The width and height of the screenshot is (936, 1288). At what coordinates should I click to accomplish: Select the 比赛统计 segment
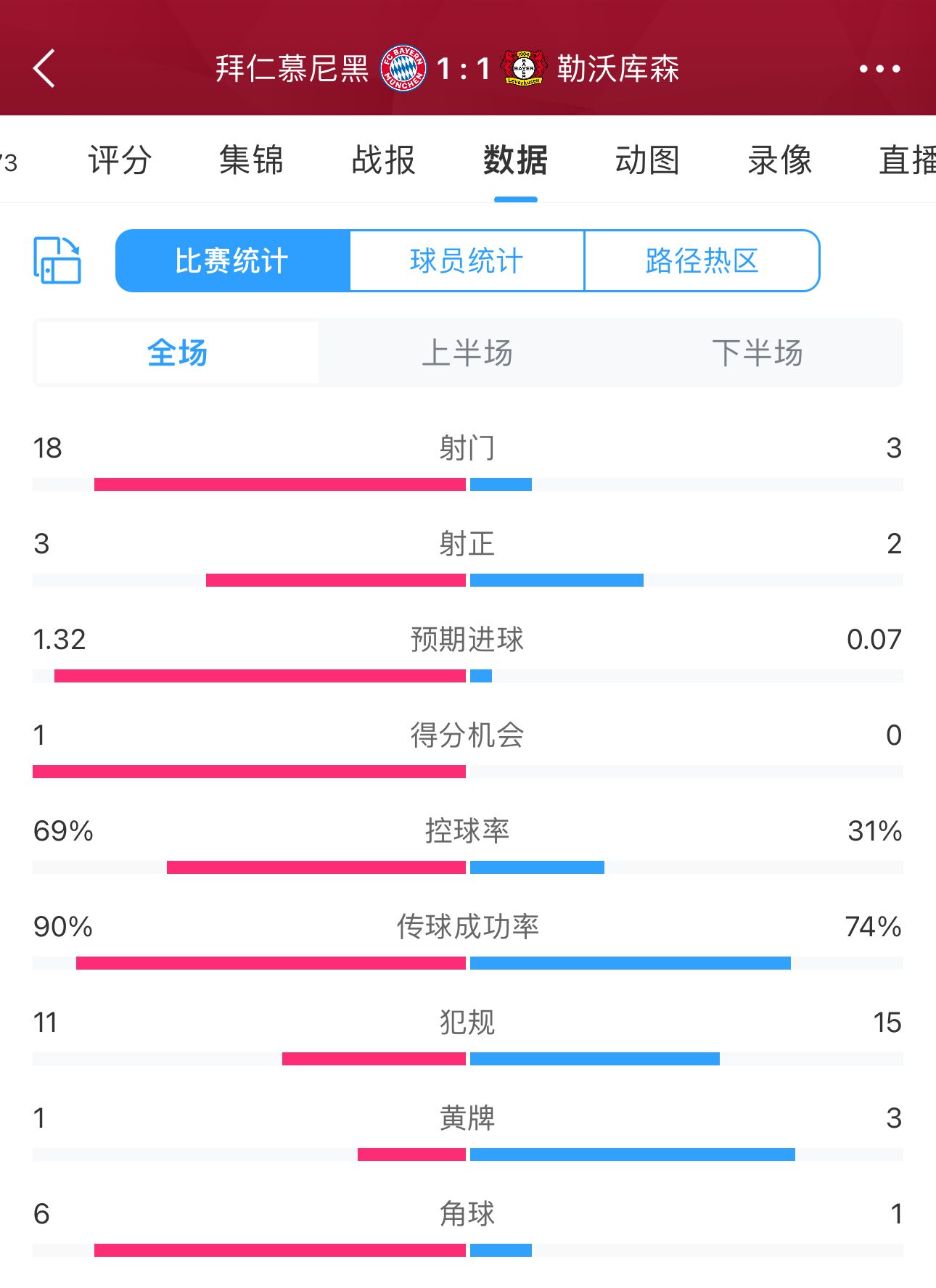[233, 261]
